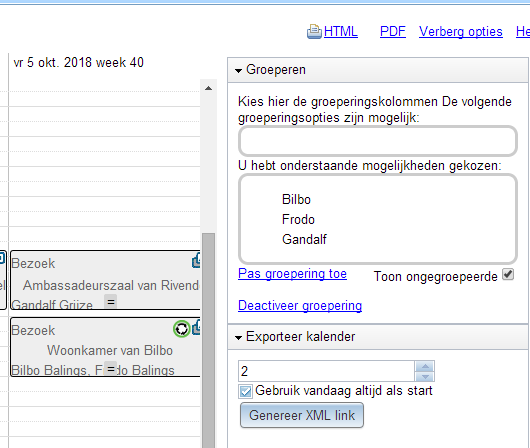Toggle Gebruik vandaag altijd als start
Image resolution: width=530 pixels, height=448 pixels.
tap(245, 392)
